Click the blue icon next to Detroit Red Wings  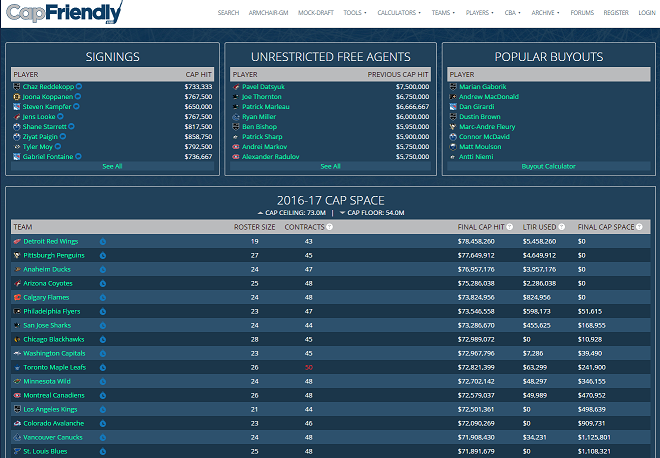coord(103,242)
